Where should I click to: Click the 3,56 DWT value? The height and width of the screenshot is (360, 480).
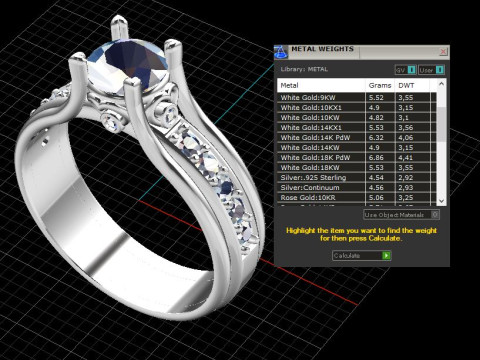(406, 128)
